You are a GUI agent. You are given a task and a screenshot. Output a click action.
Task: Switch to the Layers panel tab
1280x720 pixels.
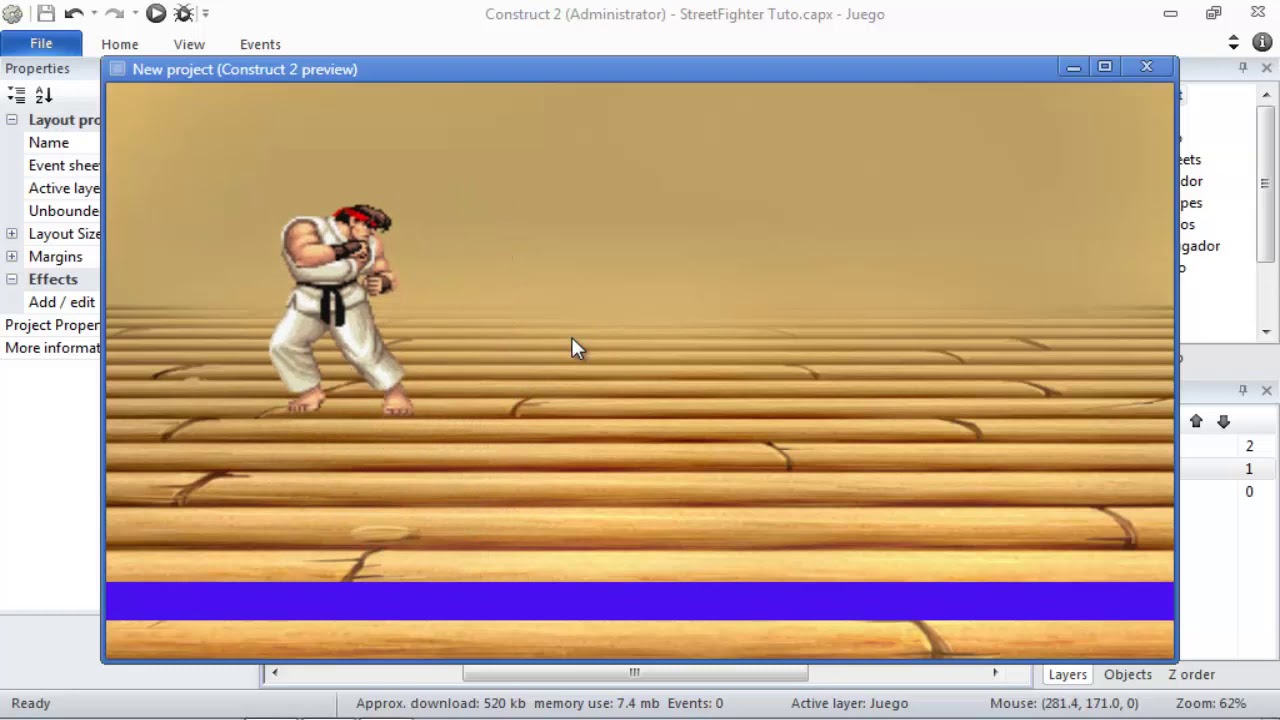1067,675
